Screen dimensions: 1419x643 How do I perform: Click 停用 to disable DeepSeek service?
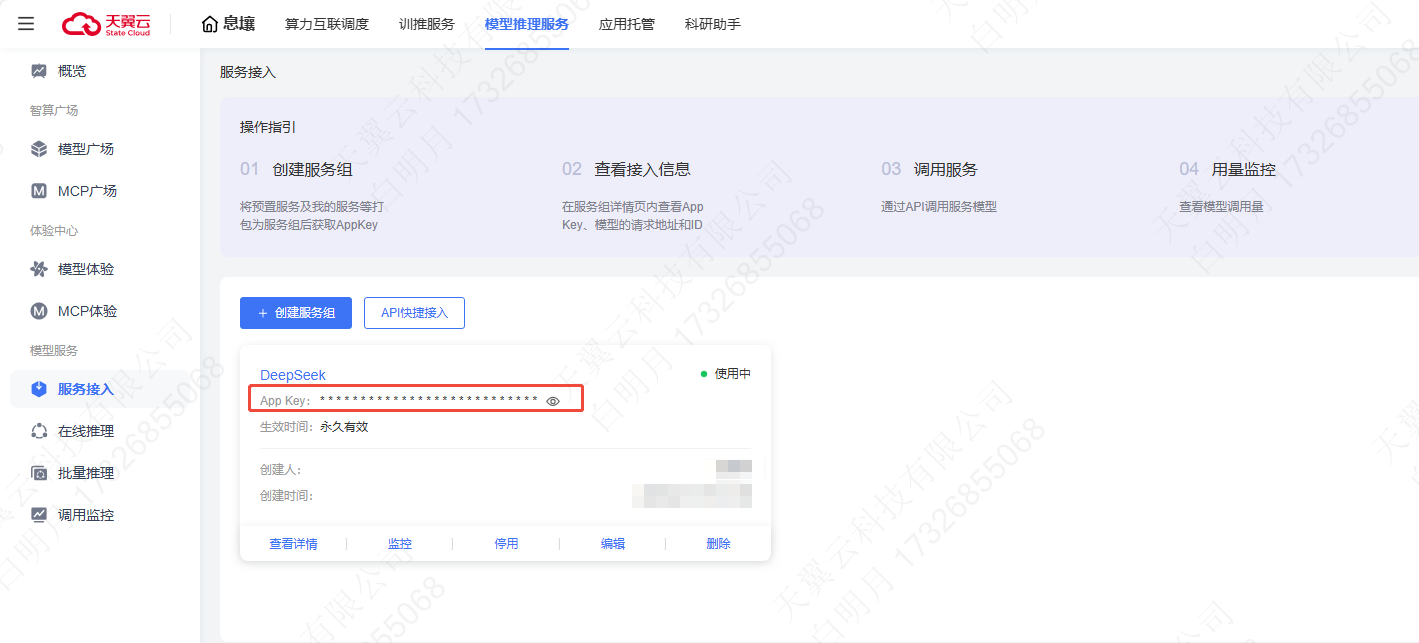tap(506, 544)
